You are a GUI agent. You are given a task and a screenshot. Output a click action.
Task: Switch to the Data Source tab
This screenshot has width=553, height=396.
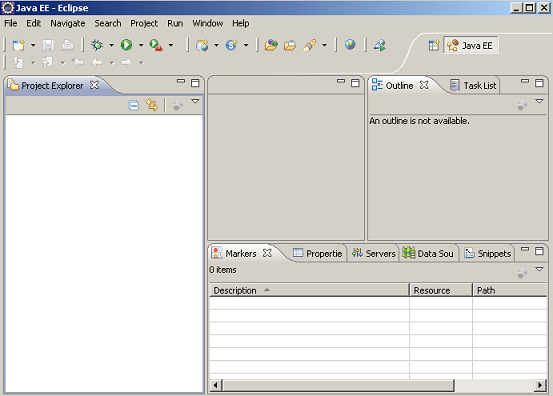[428, 254]
